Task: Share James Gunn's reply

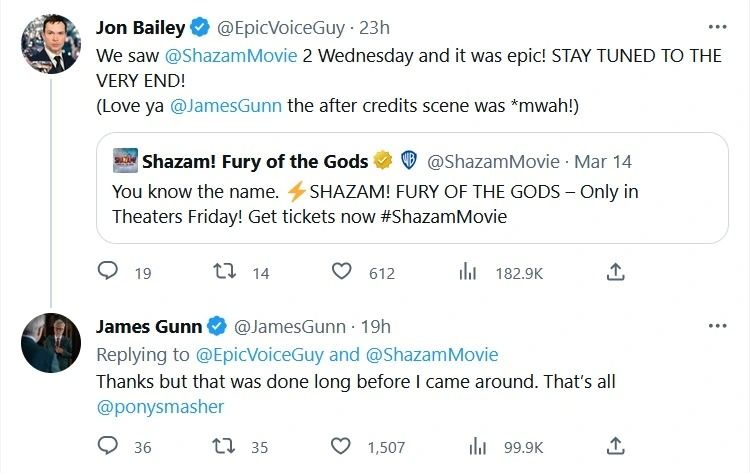Action: pos(616,446)
